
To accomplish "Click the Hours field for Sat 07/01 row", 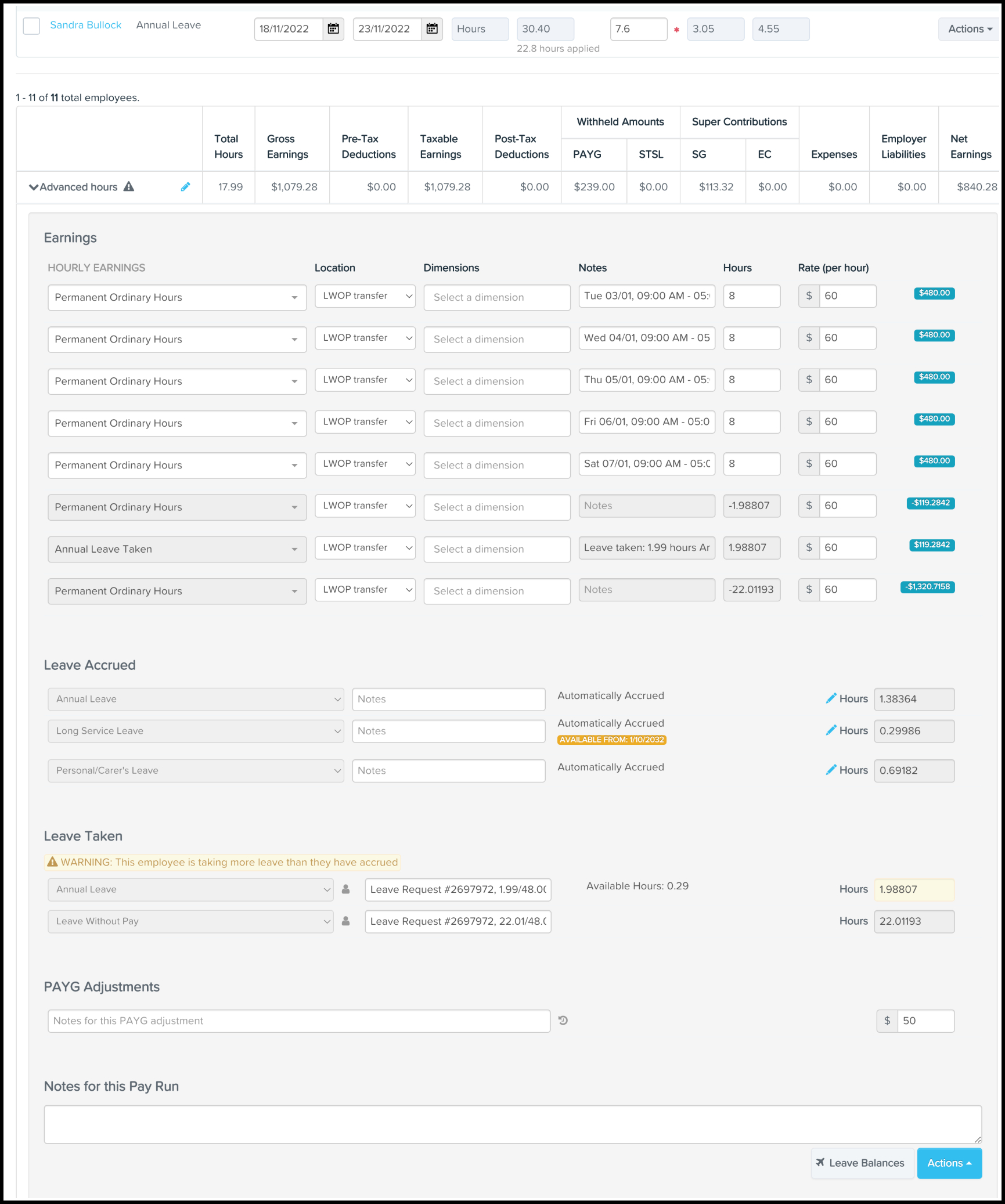I will pyautogui.click(x=752, y=464).
